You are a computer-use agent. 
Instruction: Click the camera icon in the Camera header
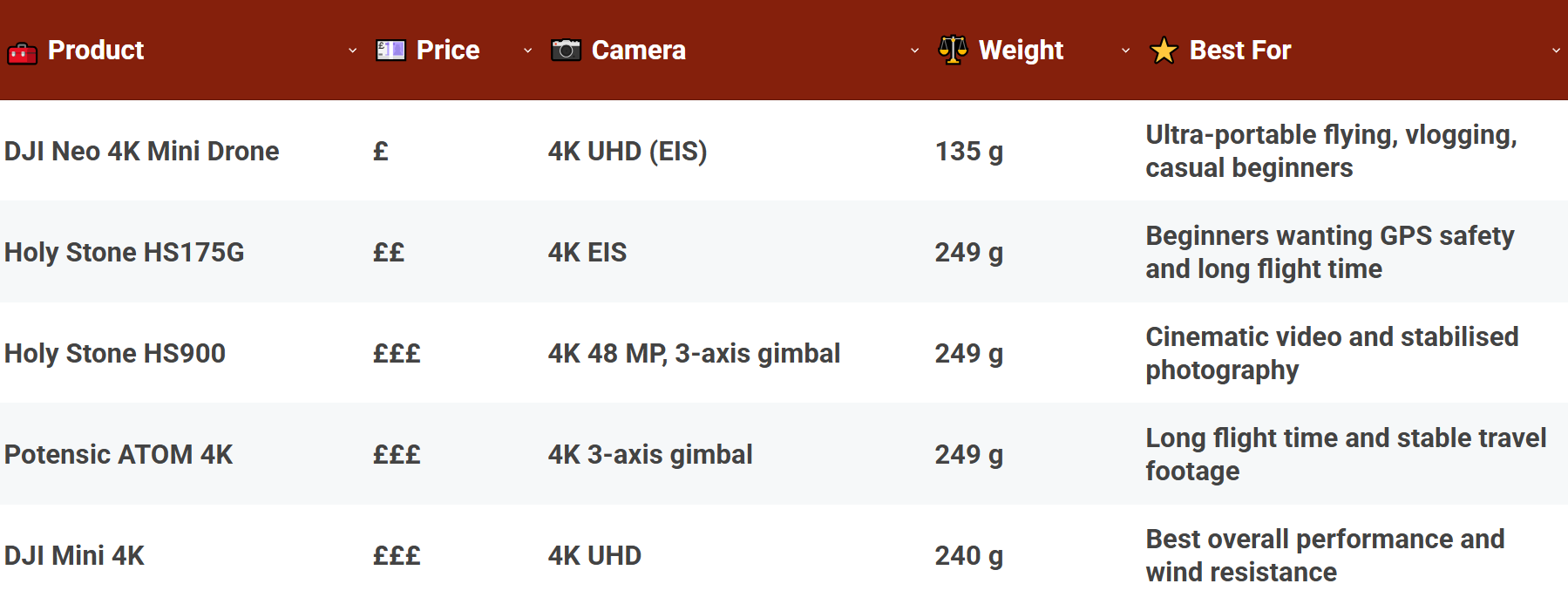point(566,50)
